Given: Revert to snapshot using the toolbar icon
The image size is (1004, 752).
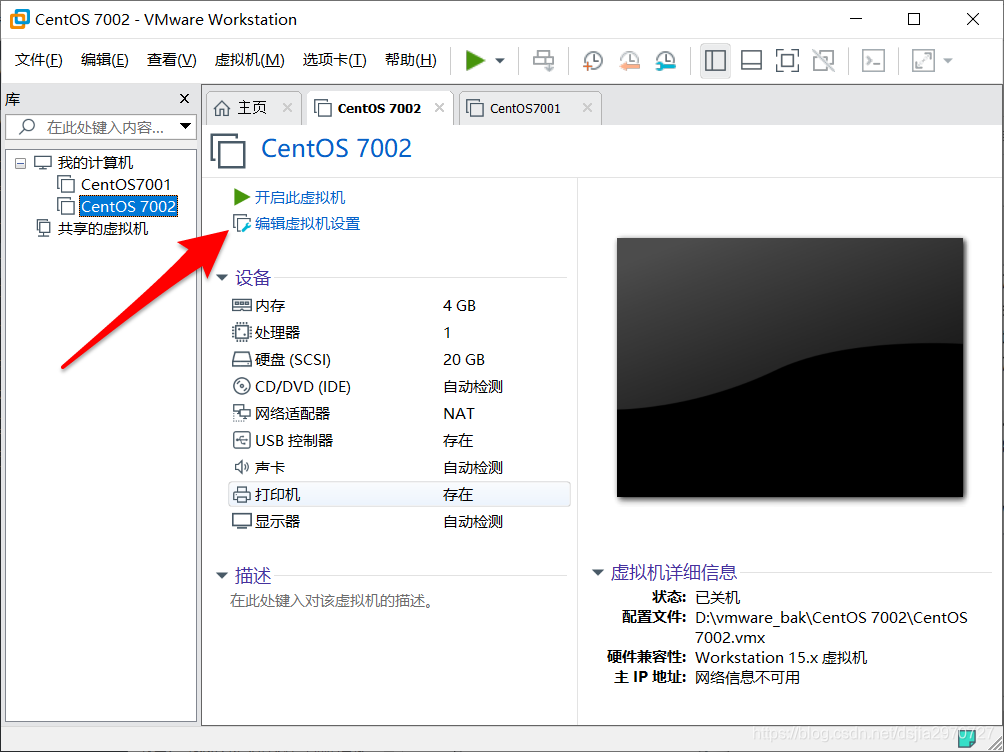Looking at the screenshot, I should tap(629, 61).
